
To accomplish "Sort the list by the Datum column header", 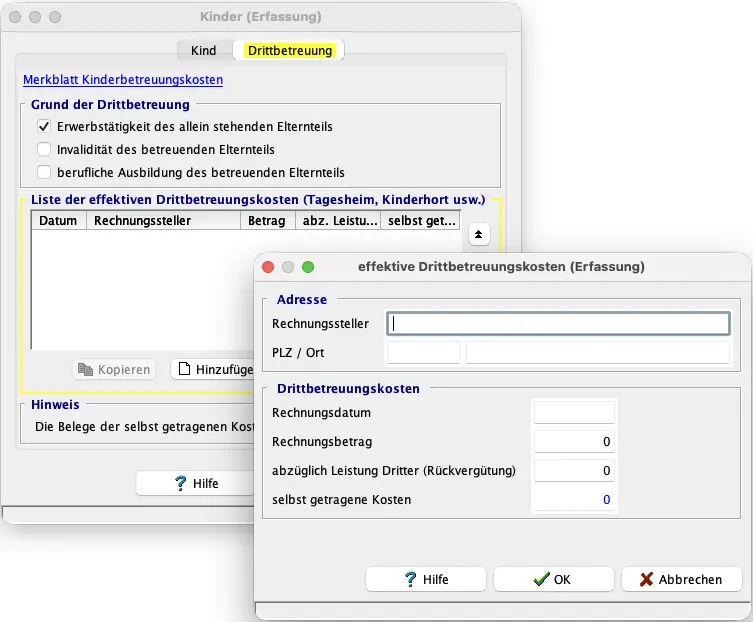I will point(58,221).
